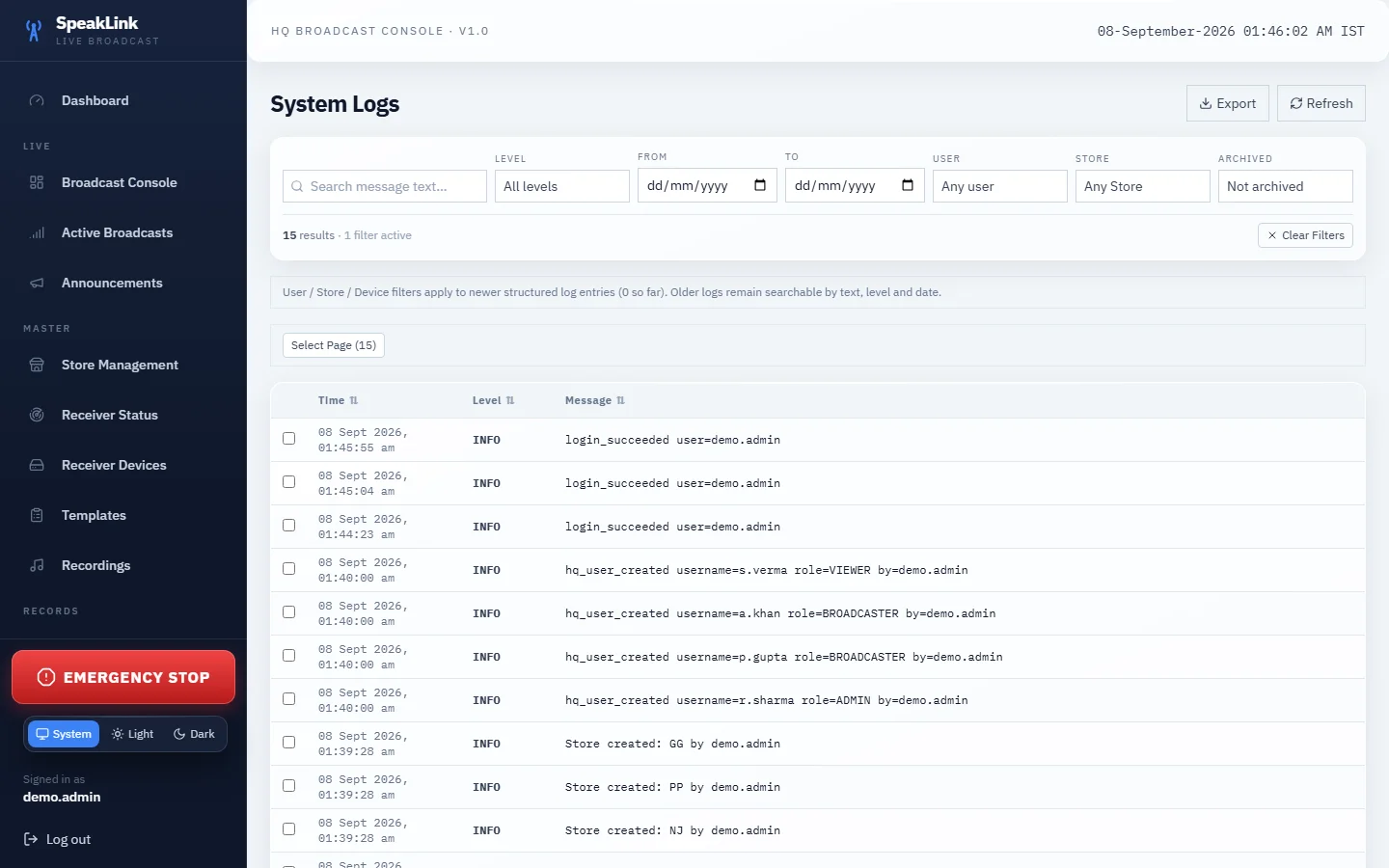
Task: Switch theme to System
Action: tap(64, 734)
